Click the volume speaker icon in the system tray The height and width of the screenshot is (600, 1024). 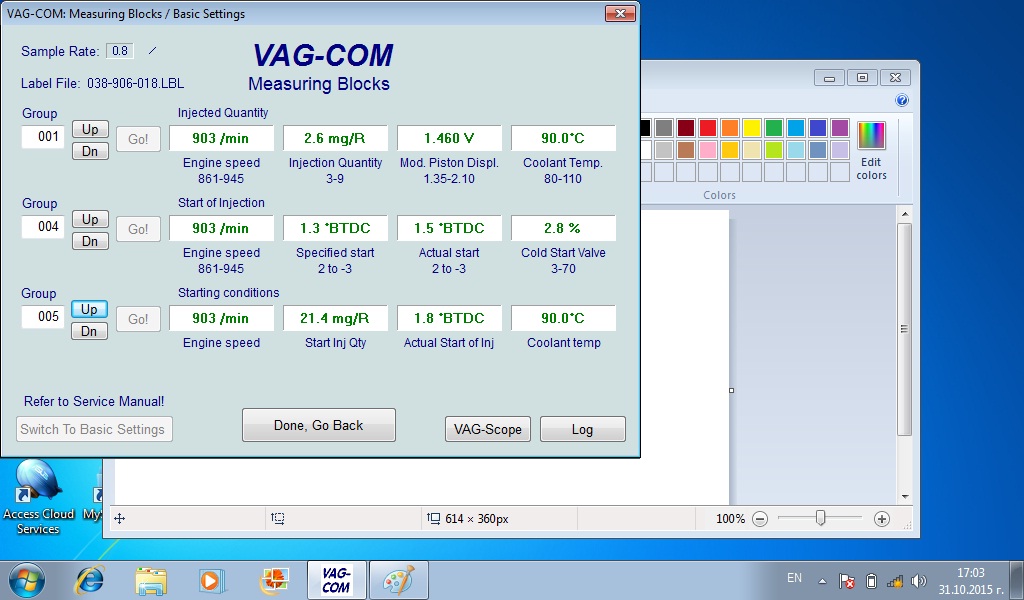918,581
